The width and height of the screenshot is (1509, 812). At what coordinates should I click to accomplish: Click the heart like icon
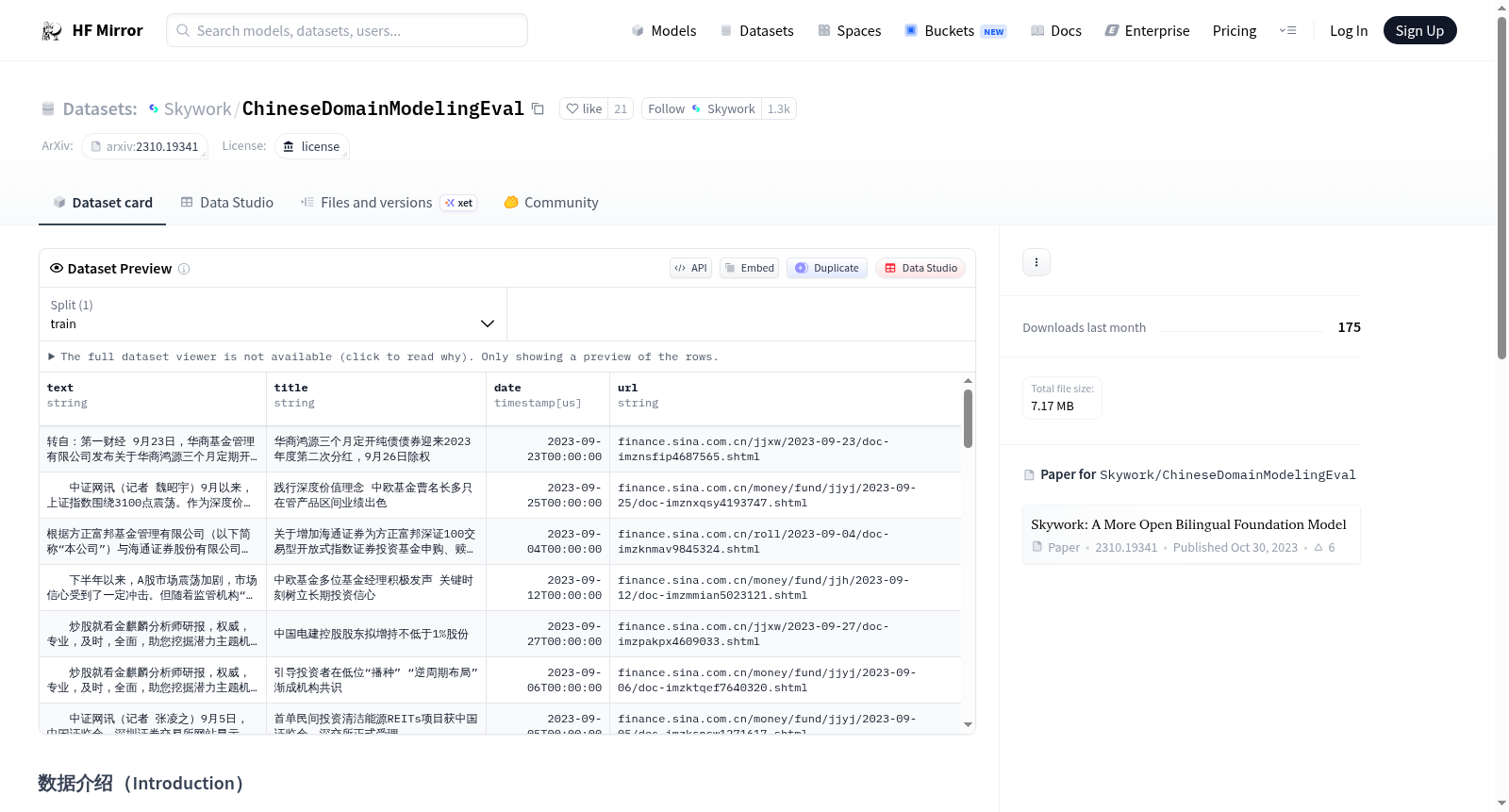pyautogui.click(x=572, y=108)
